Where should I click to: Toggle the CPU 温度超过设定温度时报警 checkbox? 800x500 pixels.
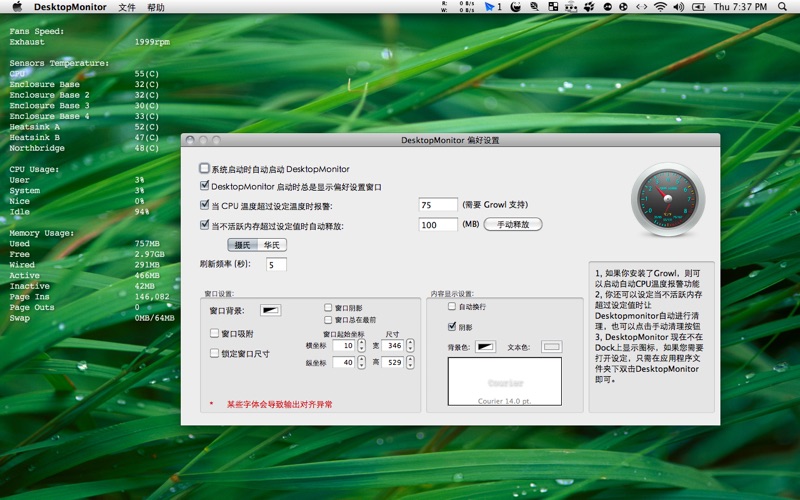click(205, 205)
